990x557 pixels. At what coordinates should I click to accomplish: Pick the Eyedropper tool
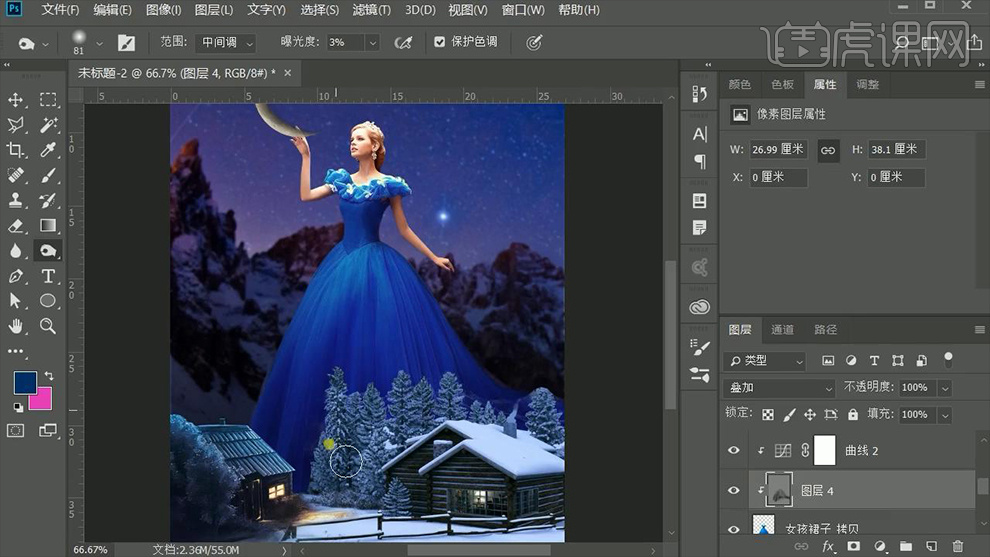(47, 150)
